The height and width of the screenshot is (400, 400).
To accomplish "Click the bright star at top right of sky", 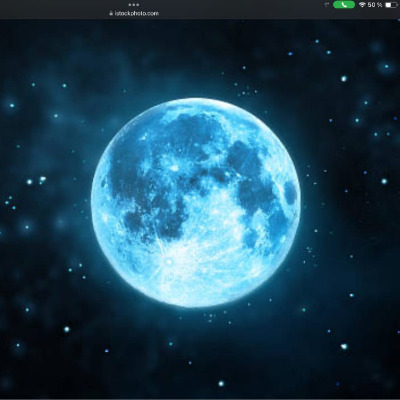I will coord(344,79).
